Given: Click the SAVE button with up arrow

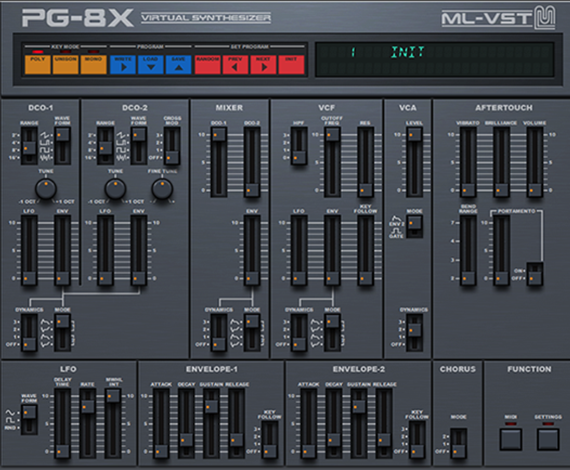Looking at the screenshot, I should [178, 65].
